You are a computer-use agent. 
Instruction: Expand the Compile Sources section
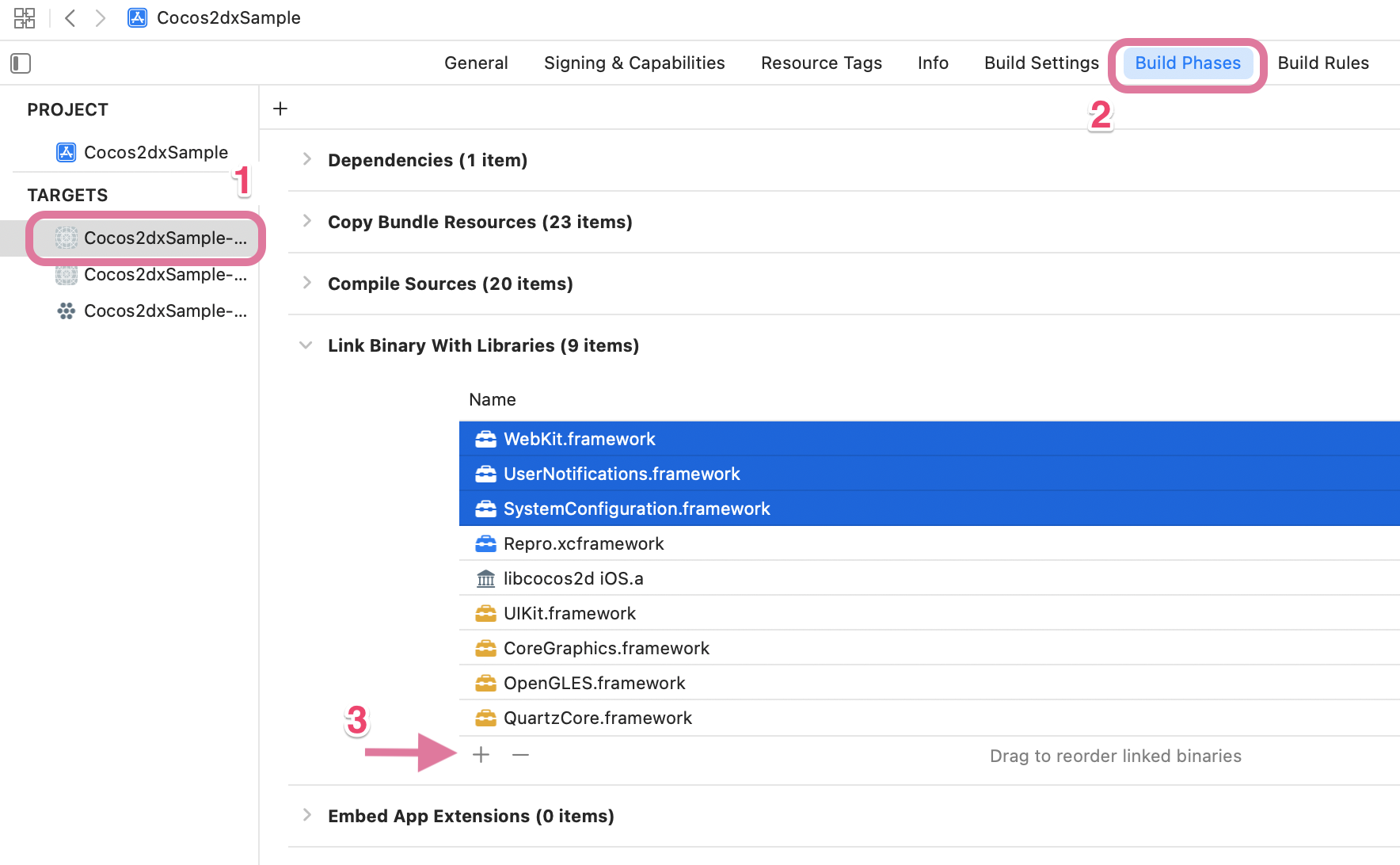(x=307, y=284)
